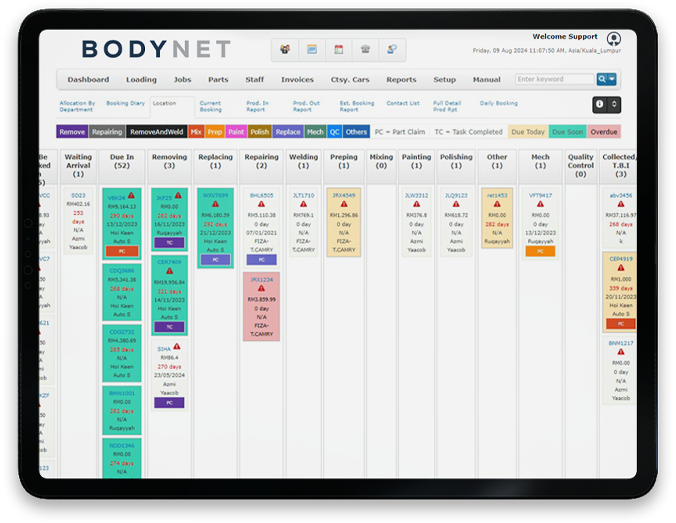Open the Daily Booking tab
The width and height of the screenshot is (676, 523).
[498, 103]
